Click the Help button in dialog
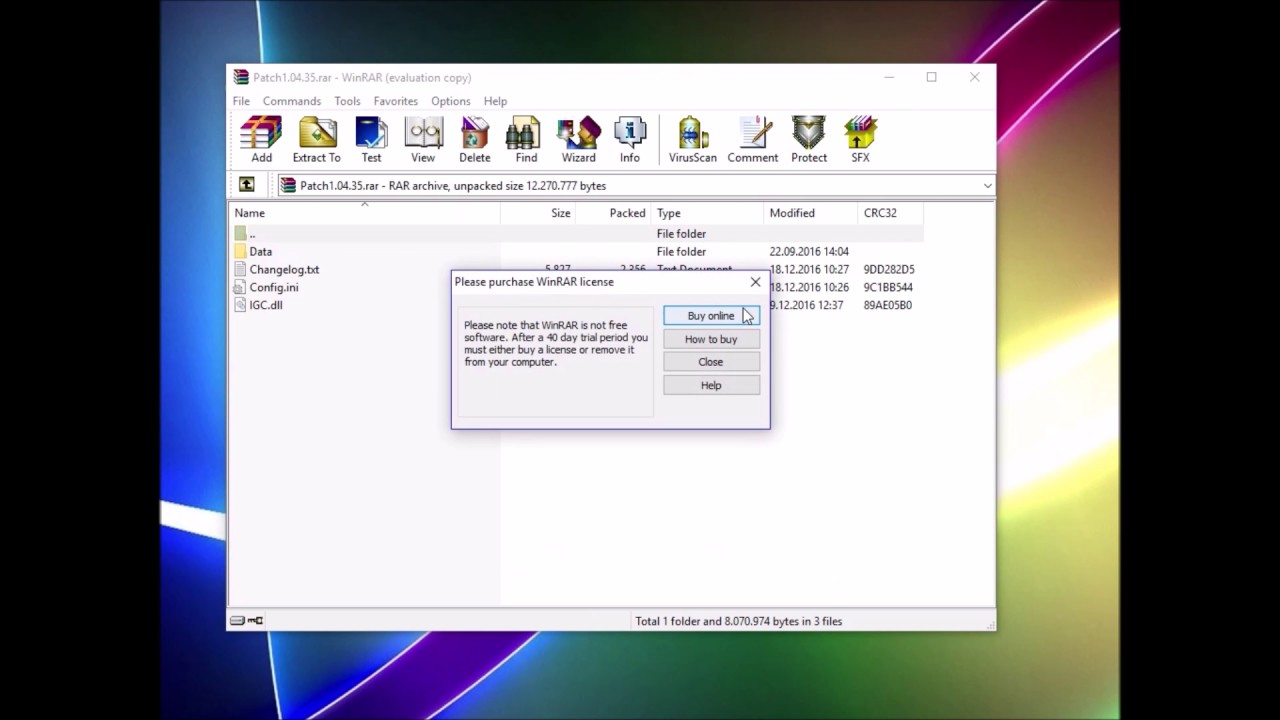1280x720 pixels. 711,385
